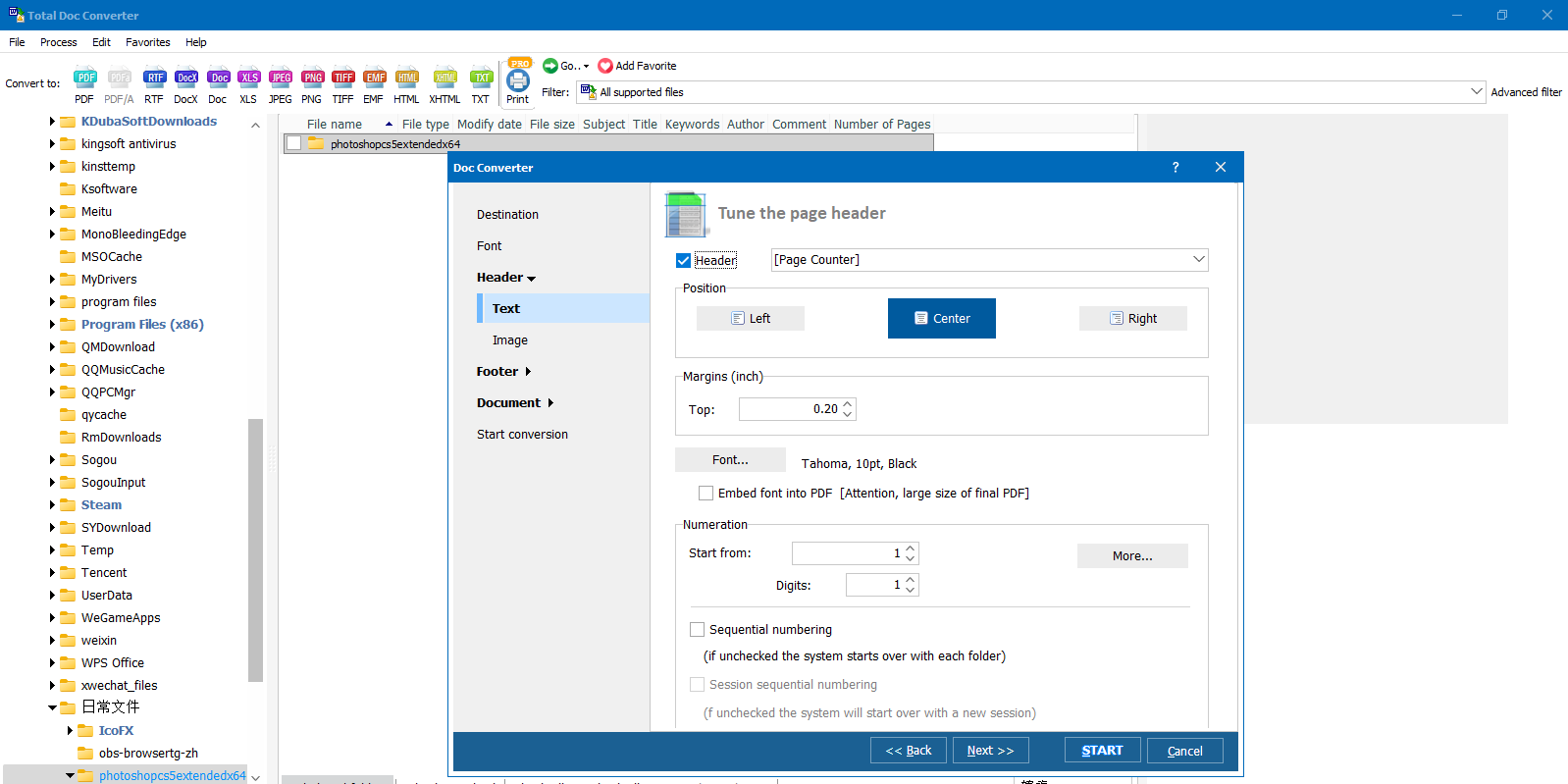
Task: Click Add Favorite heart icon
Action: pos(605,66)
